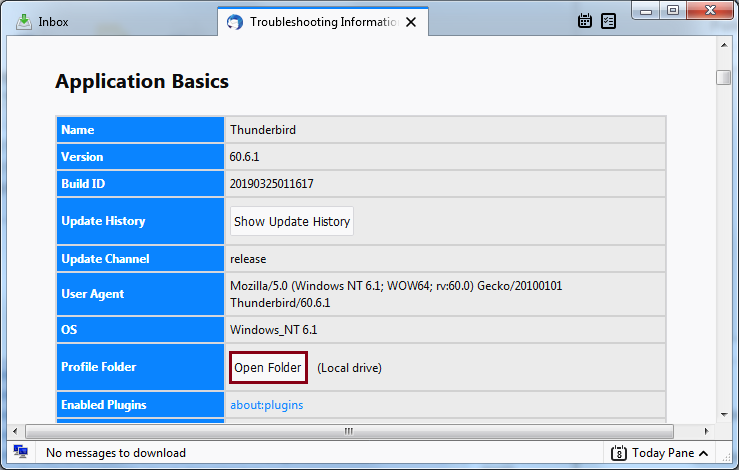Image resolution: width=739 pixels, height=470 pixels.
Task: Click the 'Version' row header
Action: (140, 157)
